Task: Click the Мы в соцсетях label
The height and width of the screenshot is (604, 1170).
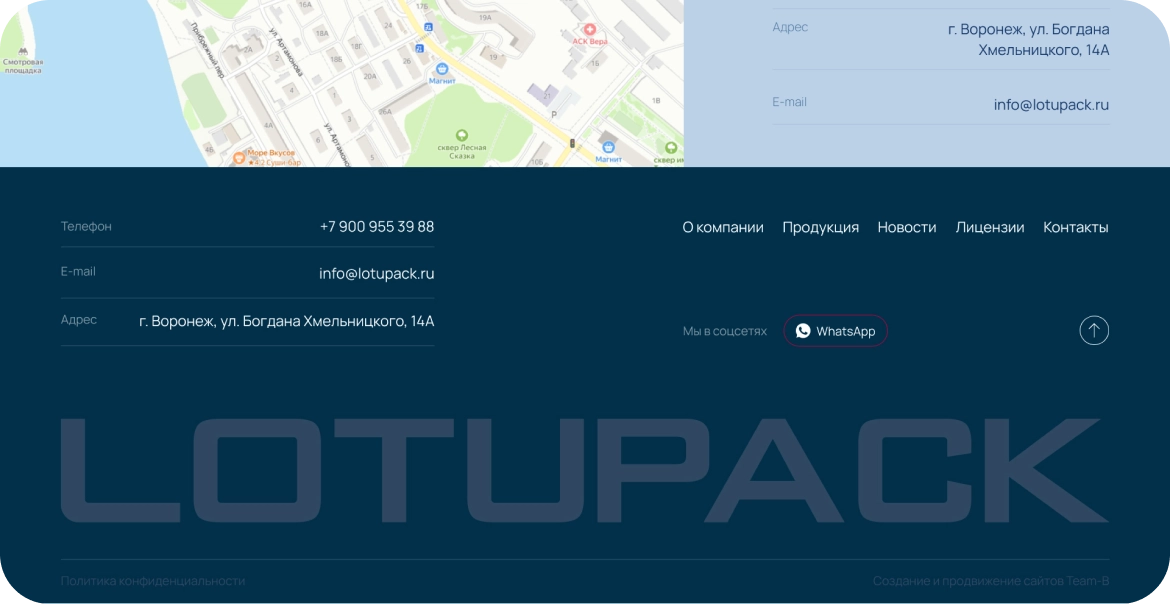Action: [x=725, y=331]
